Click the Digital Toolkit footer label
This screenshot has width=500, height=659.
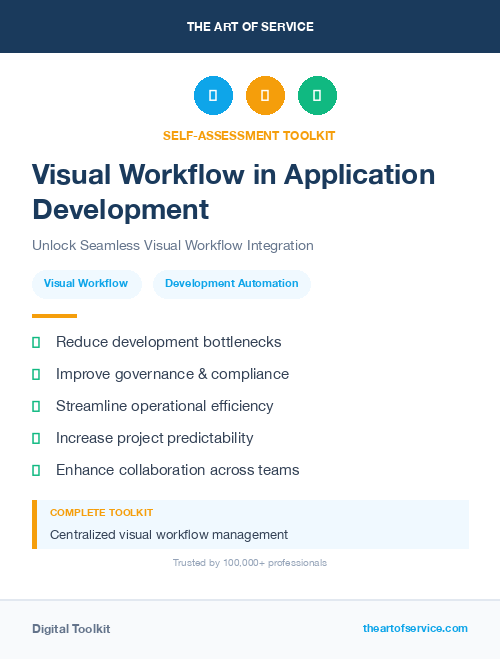(71, 629)
